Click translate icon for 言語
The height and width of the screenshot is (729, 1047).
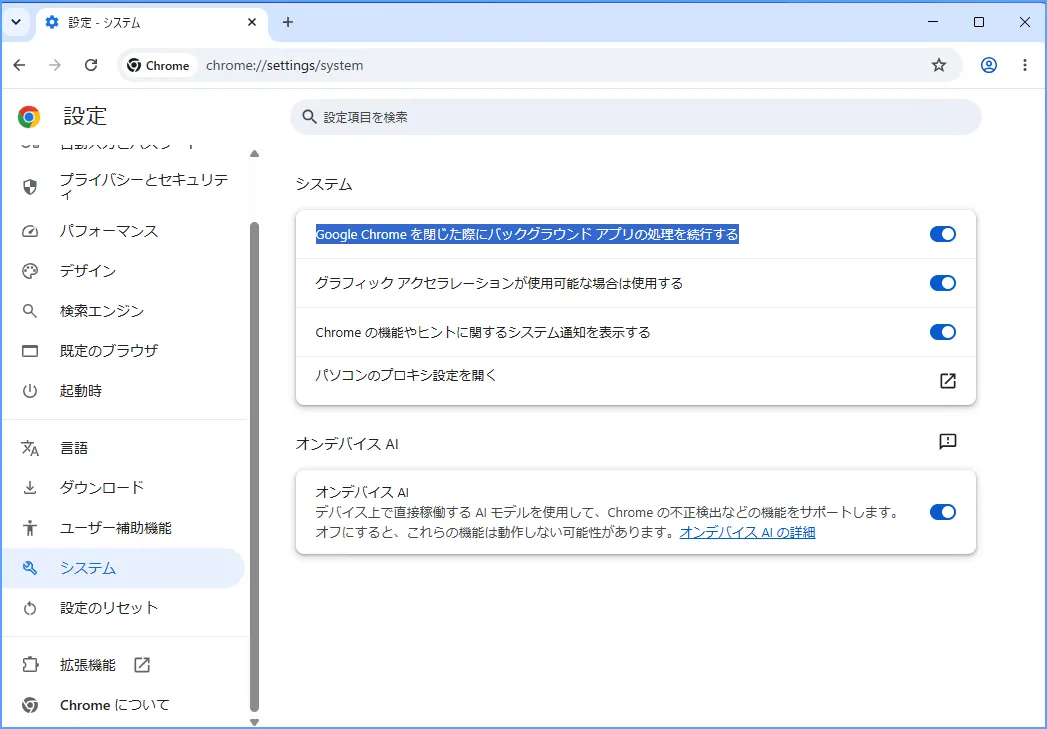[30, 448]
